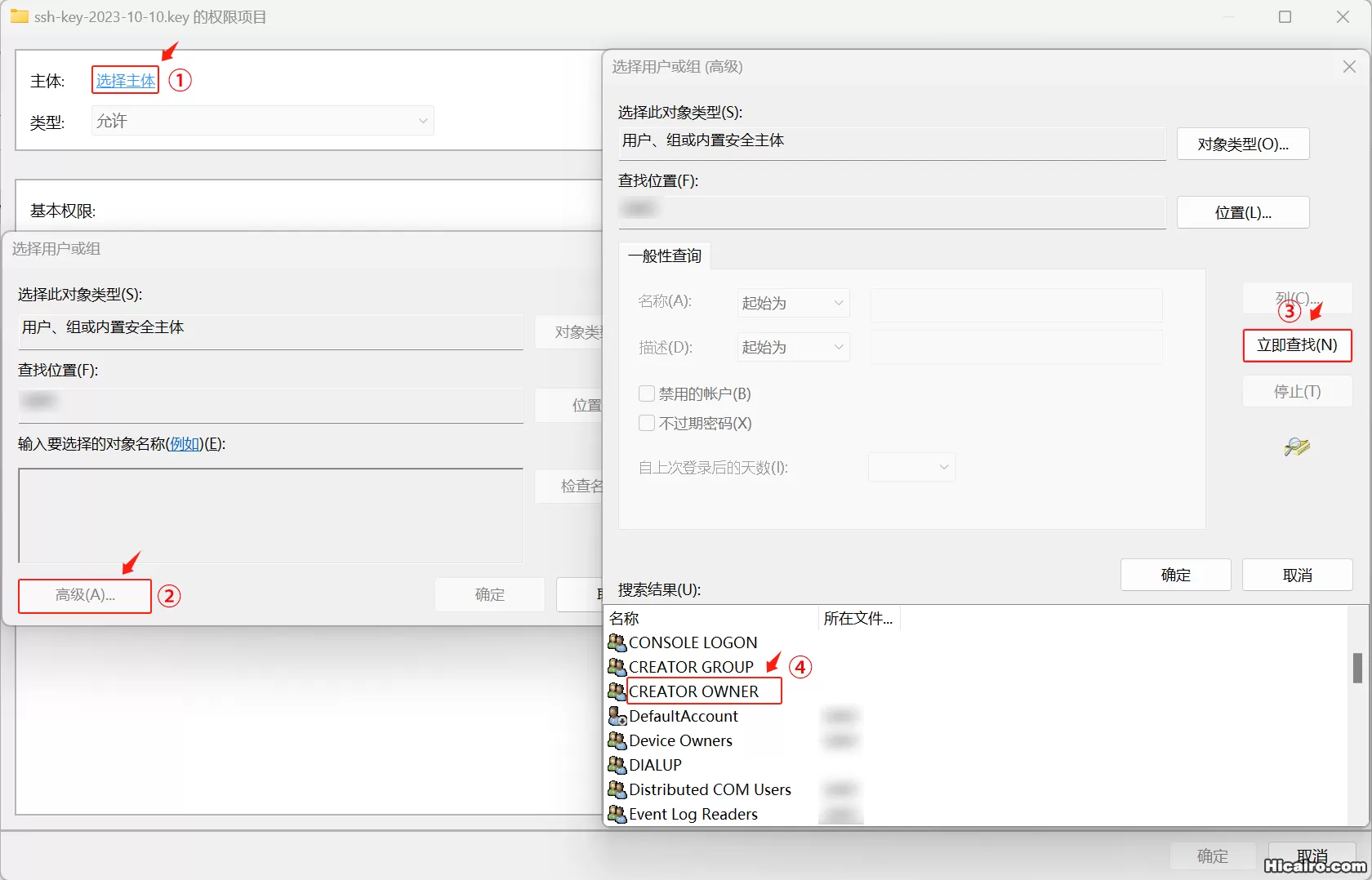Click the DefaultAccount user icon
1372x880 pixels.
pyautogui.click(x=617, y=716)
